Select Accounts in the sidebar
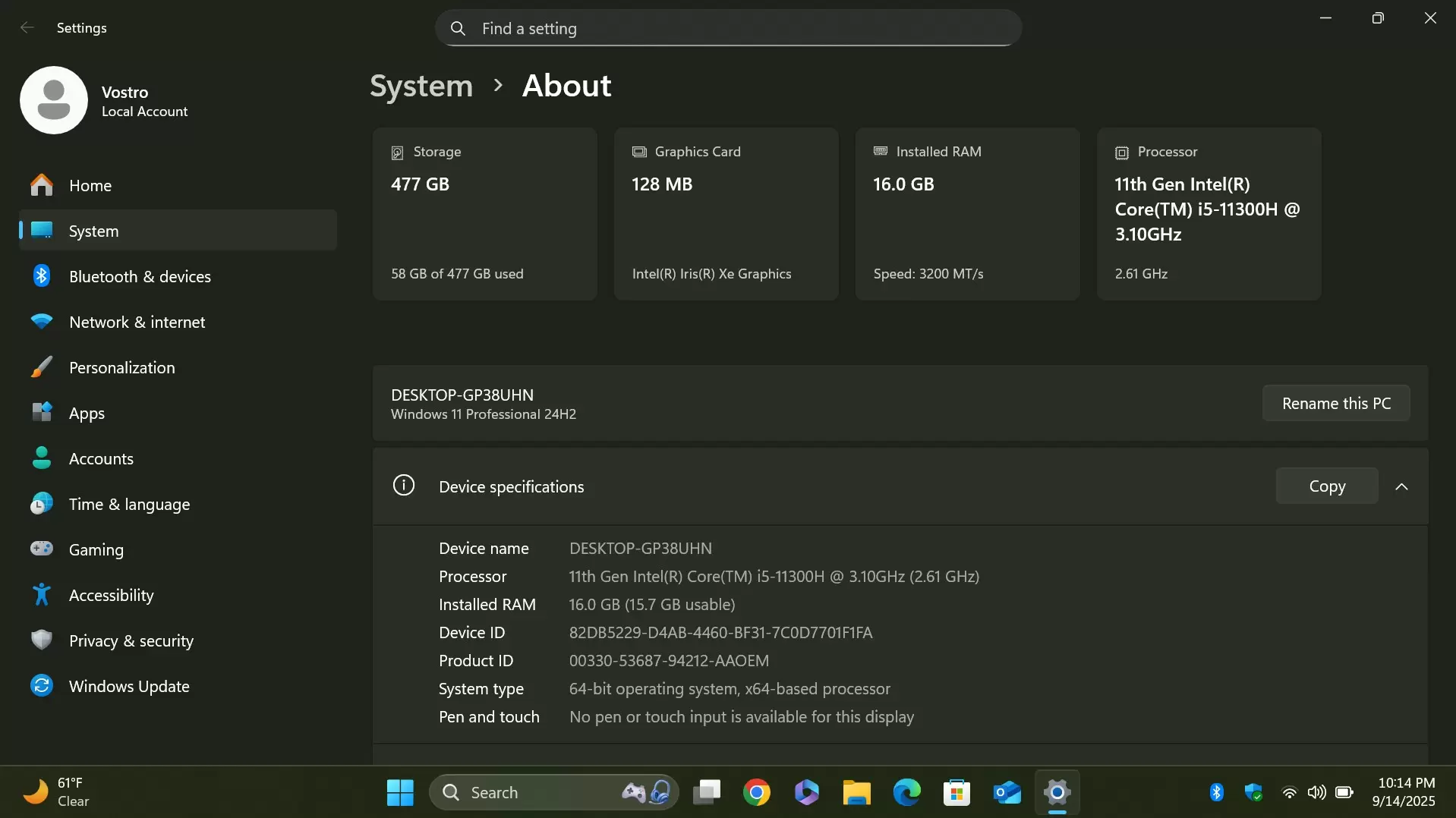This screenshot has width=1456, height=818. 101,458
